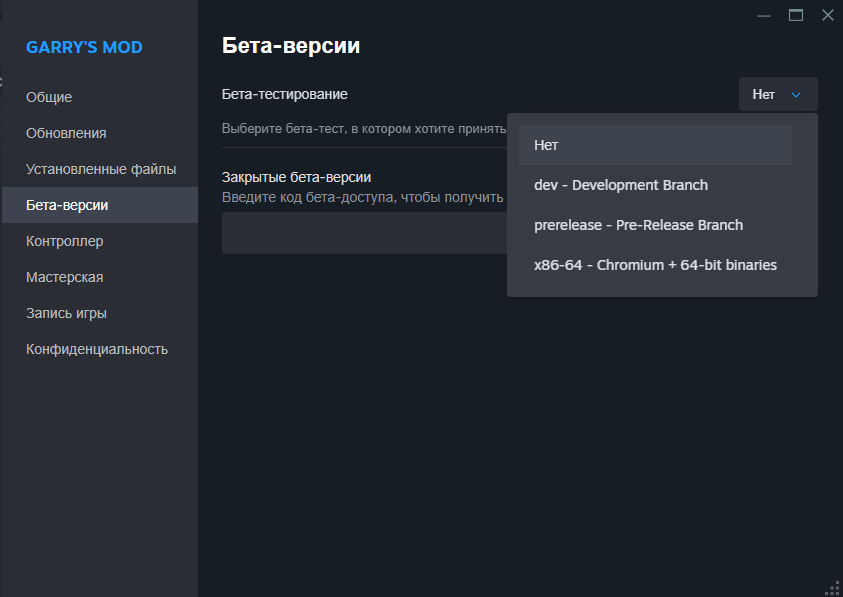Image resolution: width=843 pixels, height=597 pixels.
Task: Select the Бета-версии sidebar item
Action: (x=100, y=205)
